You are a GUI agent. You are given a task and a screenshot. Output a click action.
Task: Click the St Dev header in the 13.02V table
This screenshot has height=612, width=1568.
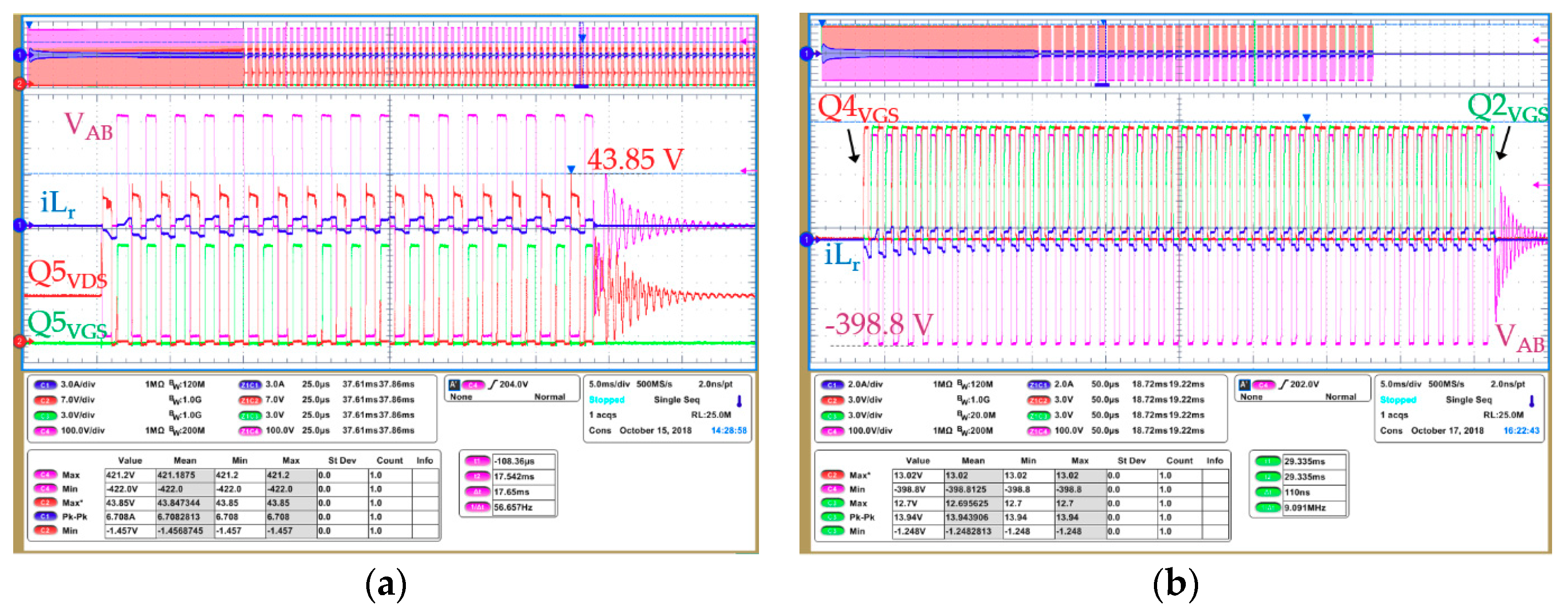[x=1131, y=460]
